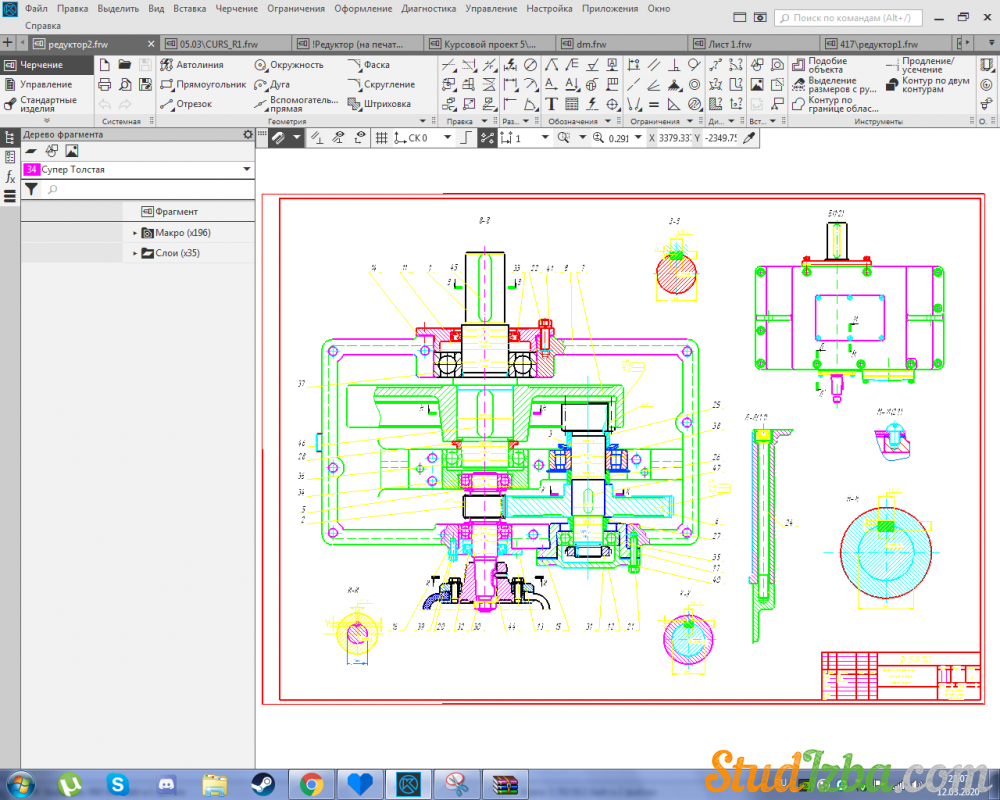Click the tree filter funnel icon

pos(31,189)
